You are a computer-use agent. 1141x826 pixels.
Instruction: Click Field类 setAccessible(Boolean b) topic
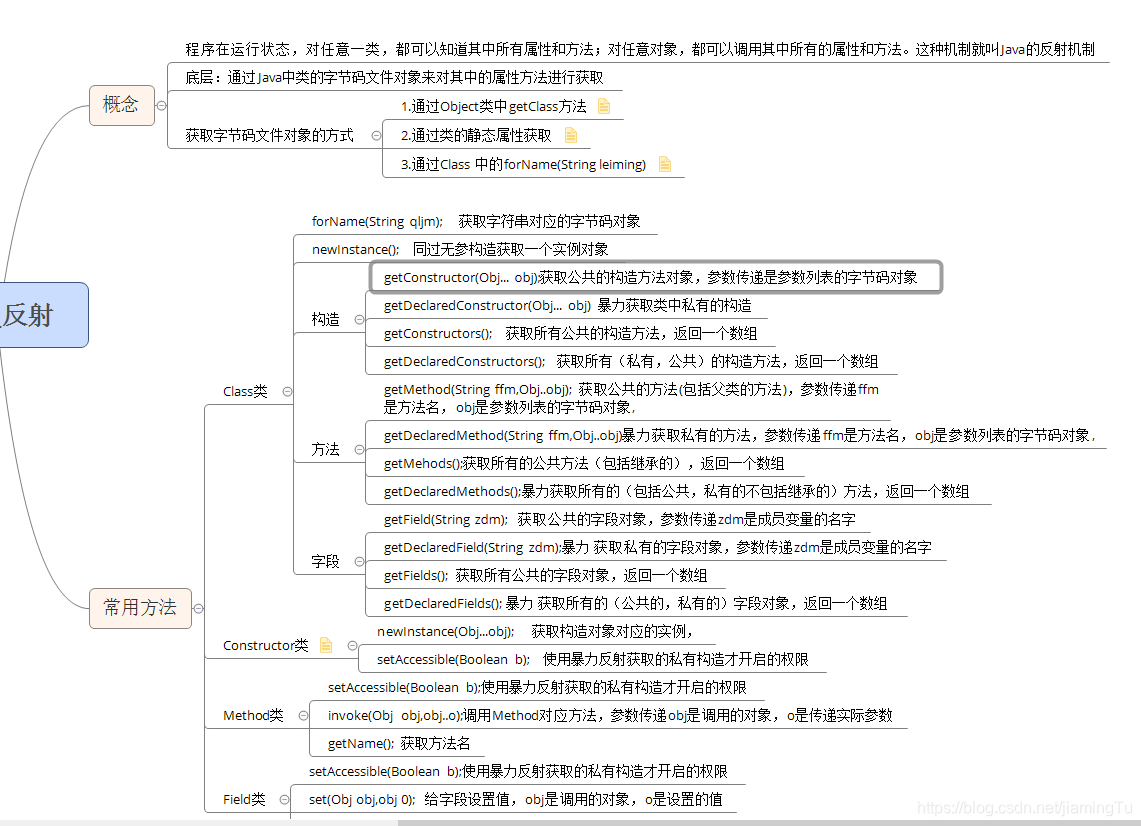click(x=518, y=771)
